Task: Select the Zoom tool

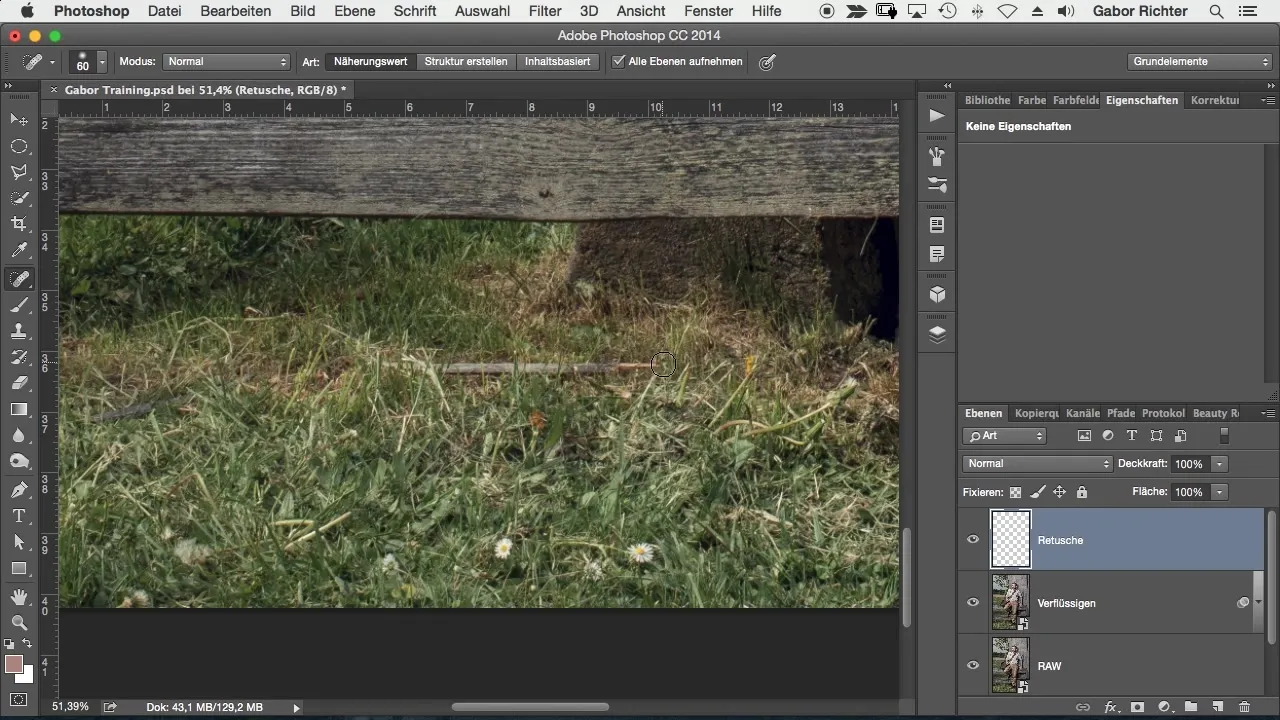Action: tap(19, 623)
